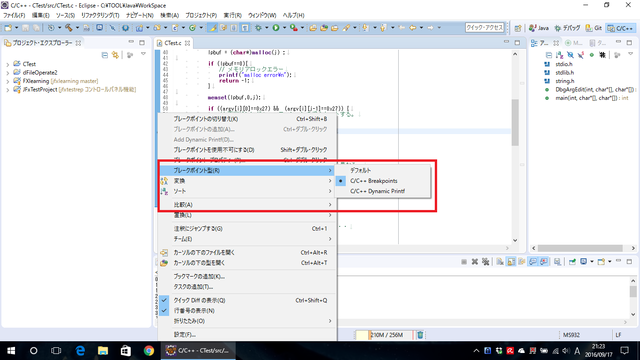
Task: Click the Terminate square icon in console
Action: click(464, 262)
